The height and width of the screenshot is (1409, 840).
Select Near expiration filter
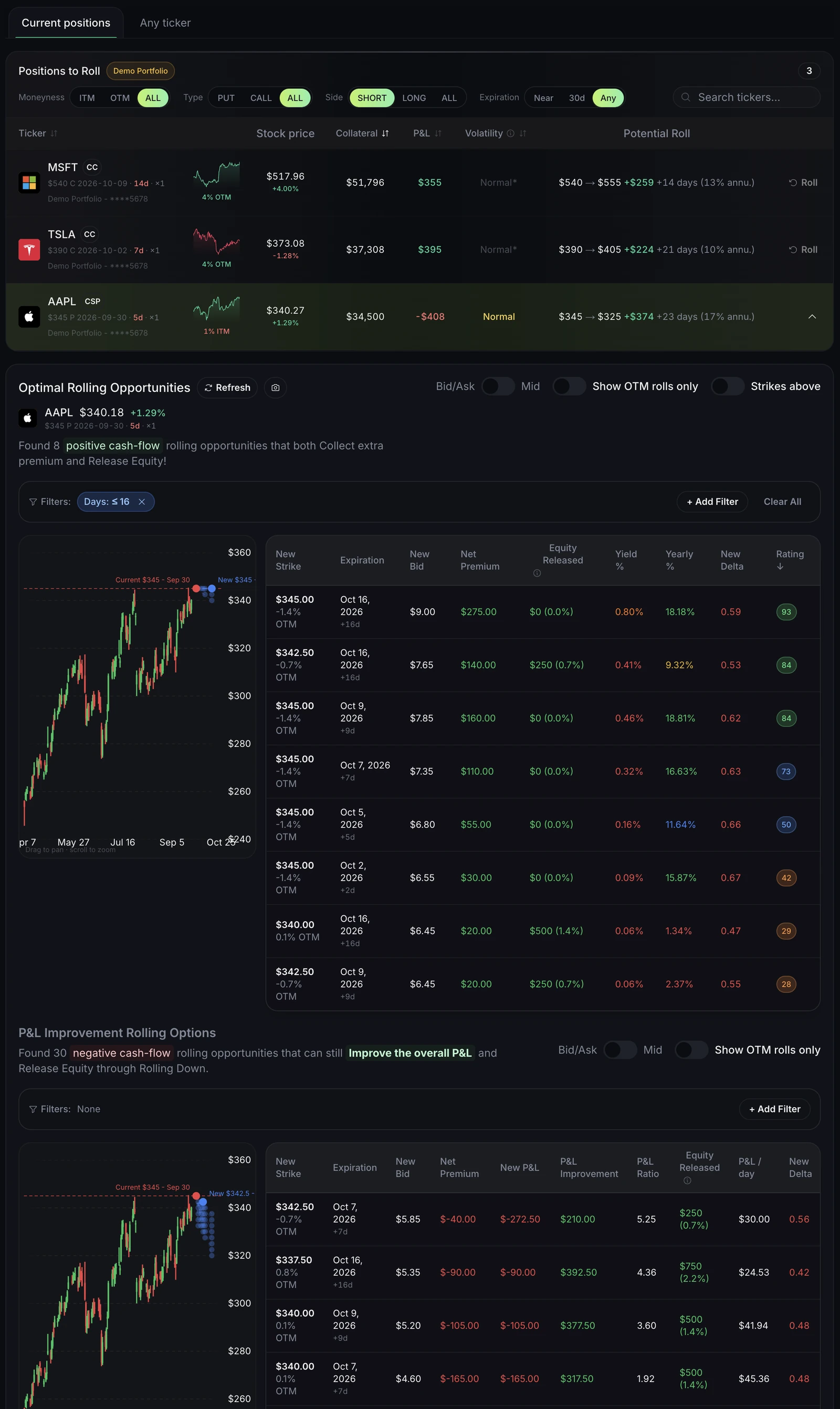(543, 98)
